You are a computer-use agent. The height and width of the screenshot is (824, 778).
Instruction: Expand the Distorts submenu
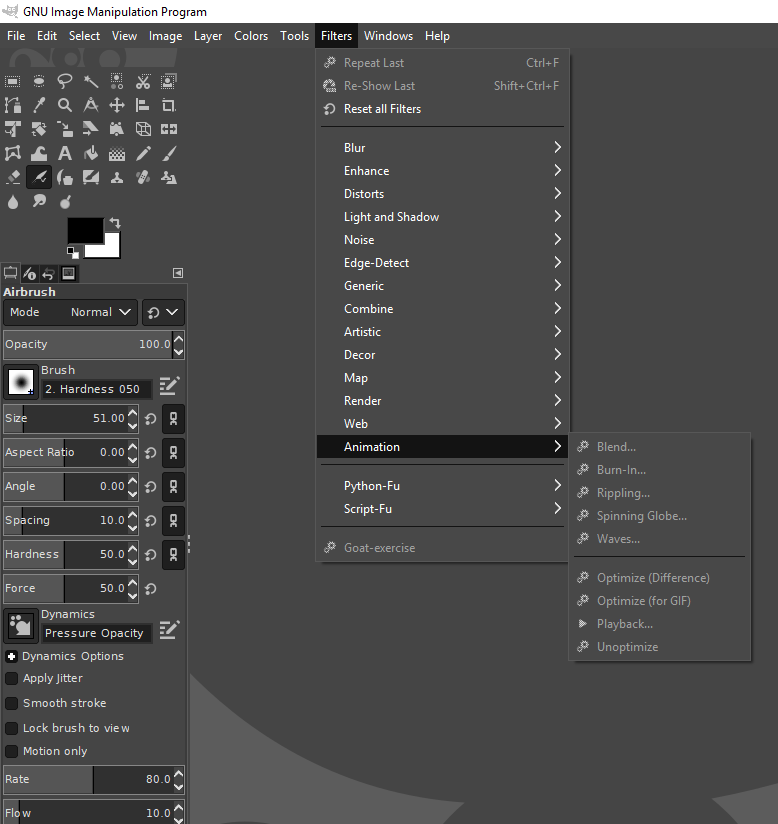point(443,194)
